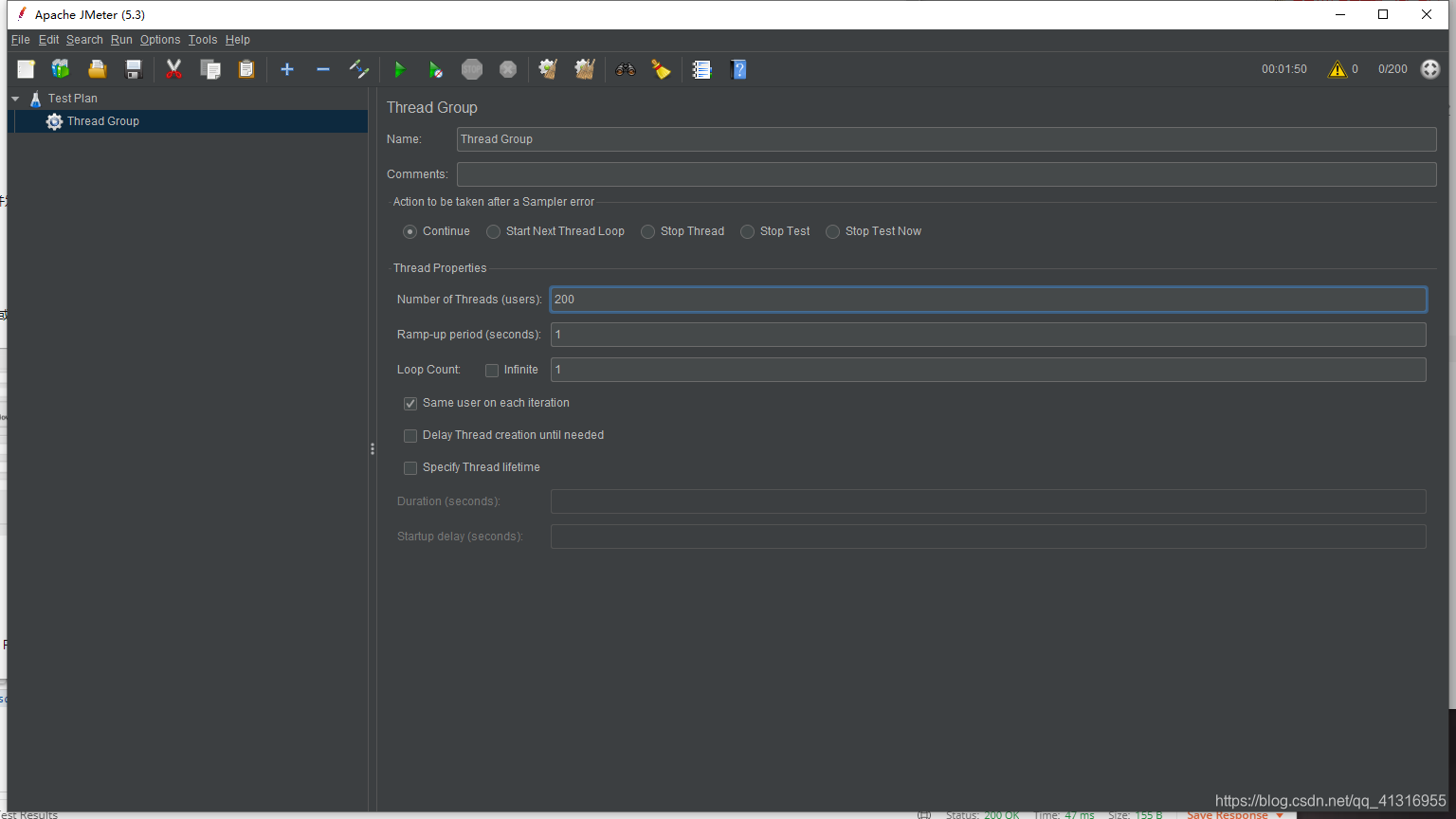Open Search with binoculars icon
This screenshot has height=819, width=1456.
(x=625, y=69)
